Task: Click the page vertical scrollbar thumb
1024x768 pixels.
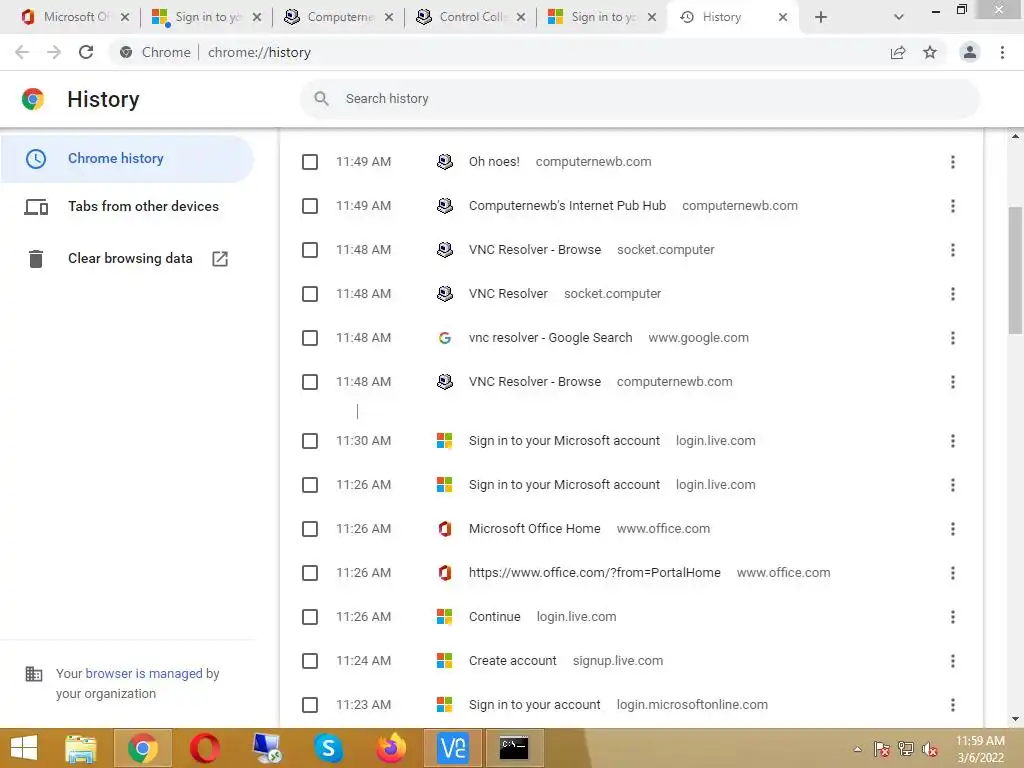Action: coord(1015,270)
